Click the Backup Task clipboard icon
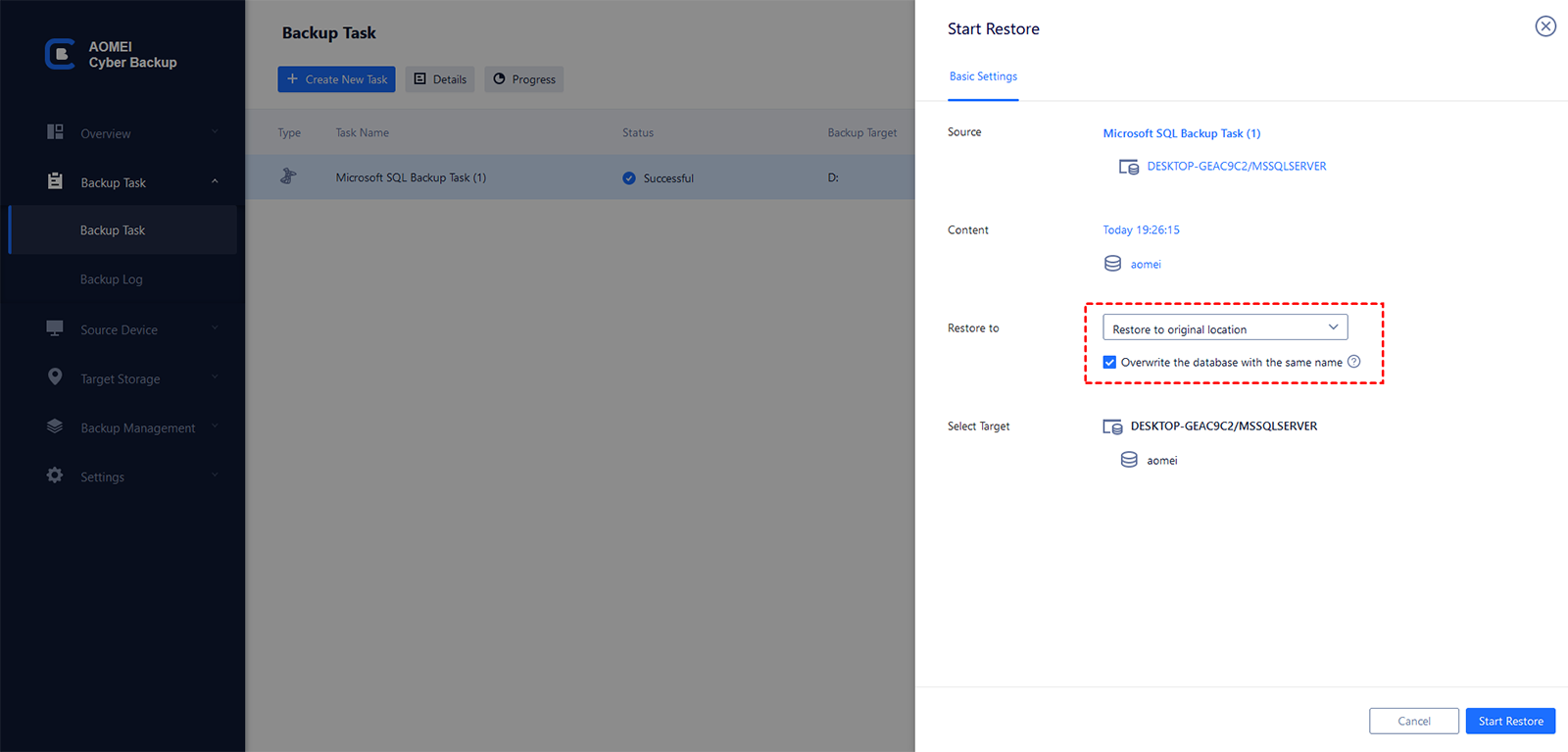1568x752 pixels. [x=55, y=181]
